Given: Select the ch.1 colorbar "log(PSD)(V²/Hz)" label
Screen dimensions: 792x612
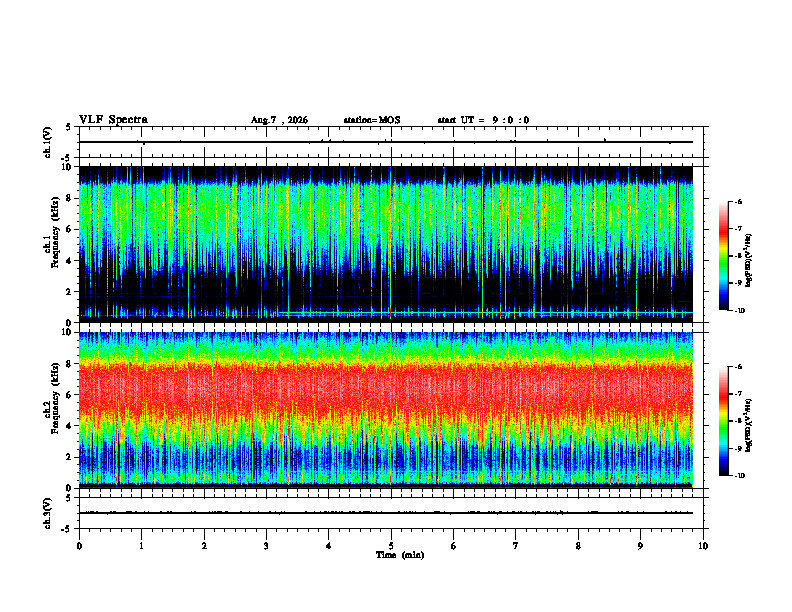Looking at the screenshot, I should point(749,261).
